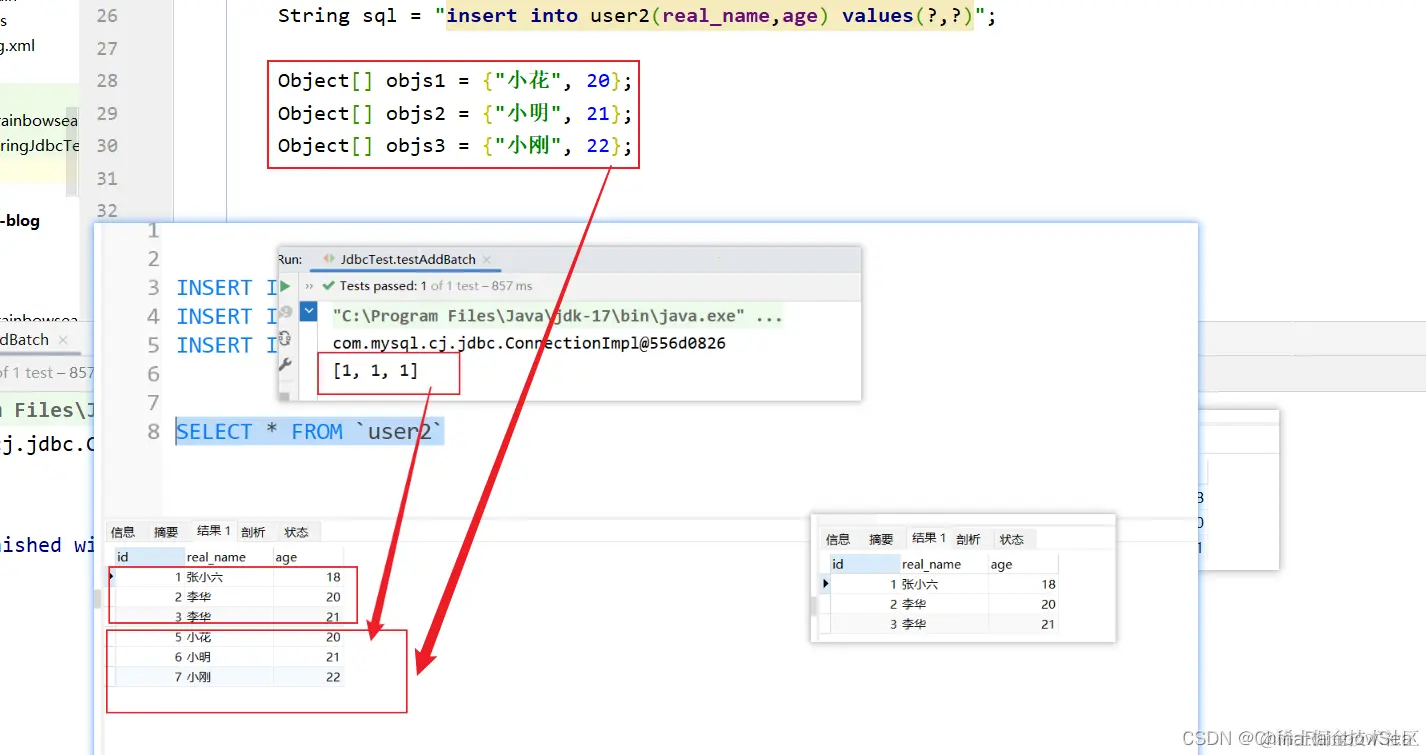Open the 信息 tab in the left result panel
The image size is (1426, 755).
[x=123, y=532]
